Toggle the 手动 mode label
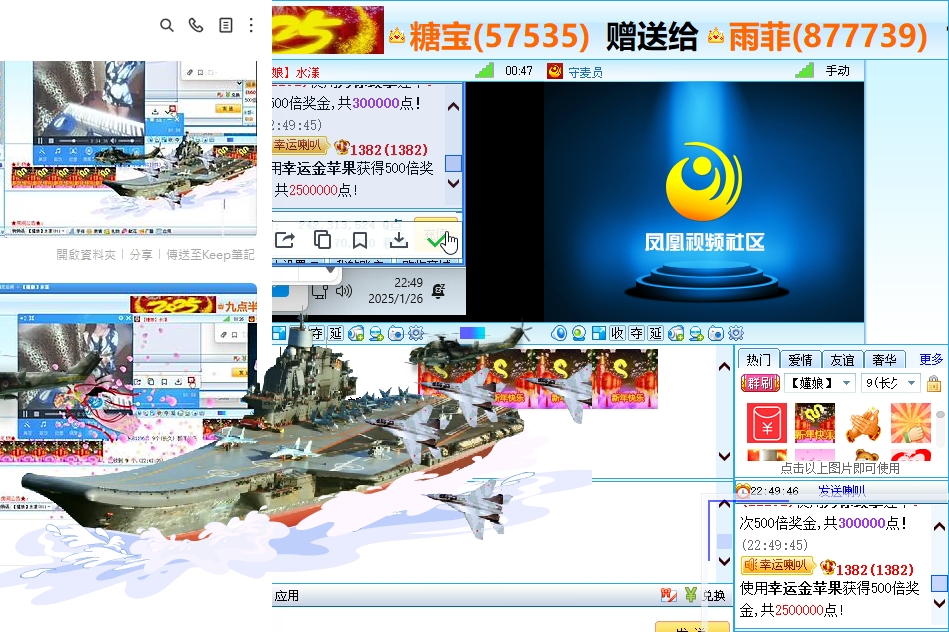Image resolution: width=949 pixels, height=632 pixels. [x=838, y=71]
